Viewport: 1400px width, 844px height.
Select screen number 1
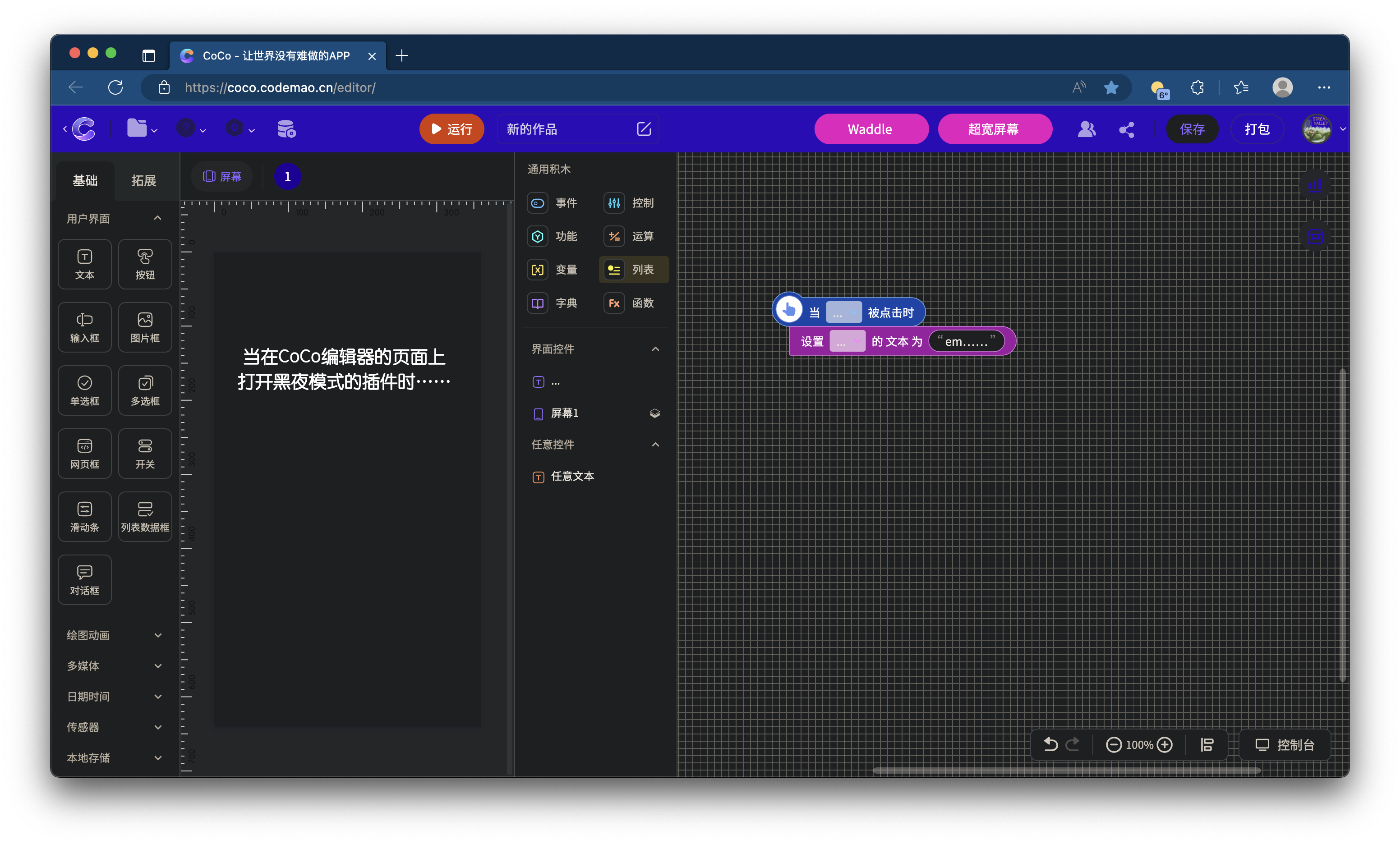(287, 177)
